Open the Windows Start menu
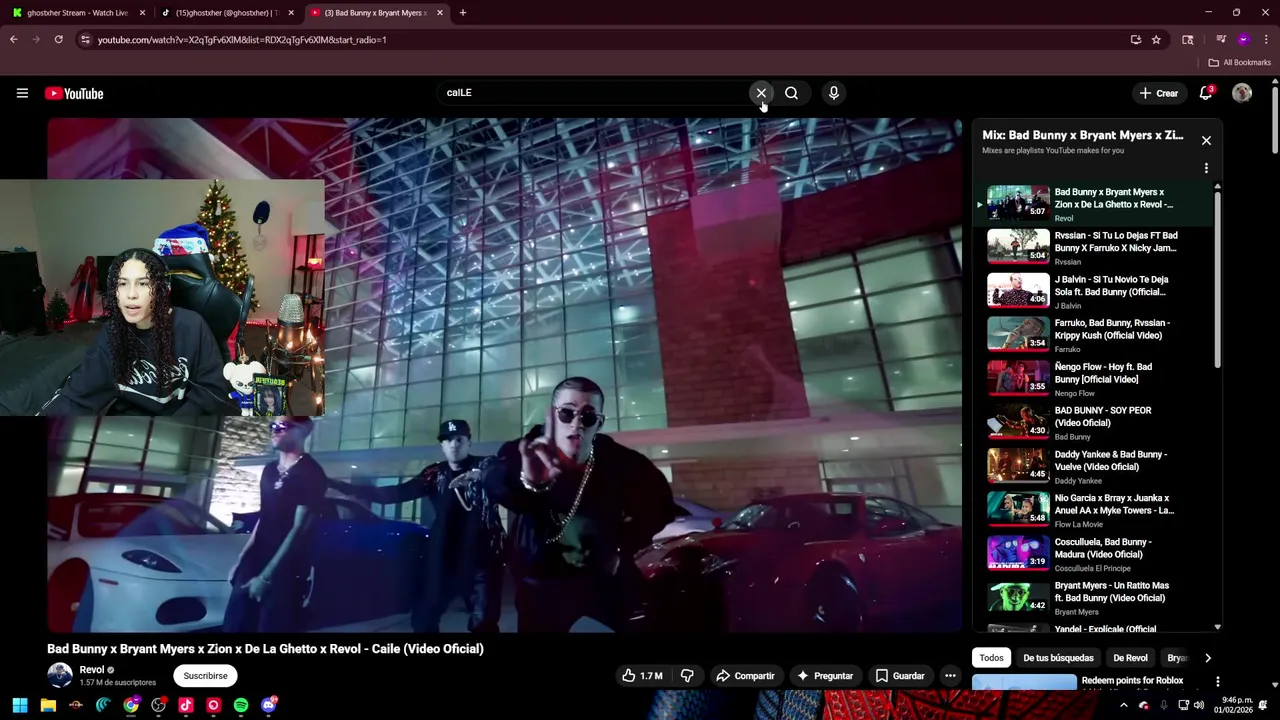Screen dimensions: 1280x720 coord(20,705)
